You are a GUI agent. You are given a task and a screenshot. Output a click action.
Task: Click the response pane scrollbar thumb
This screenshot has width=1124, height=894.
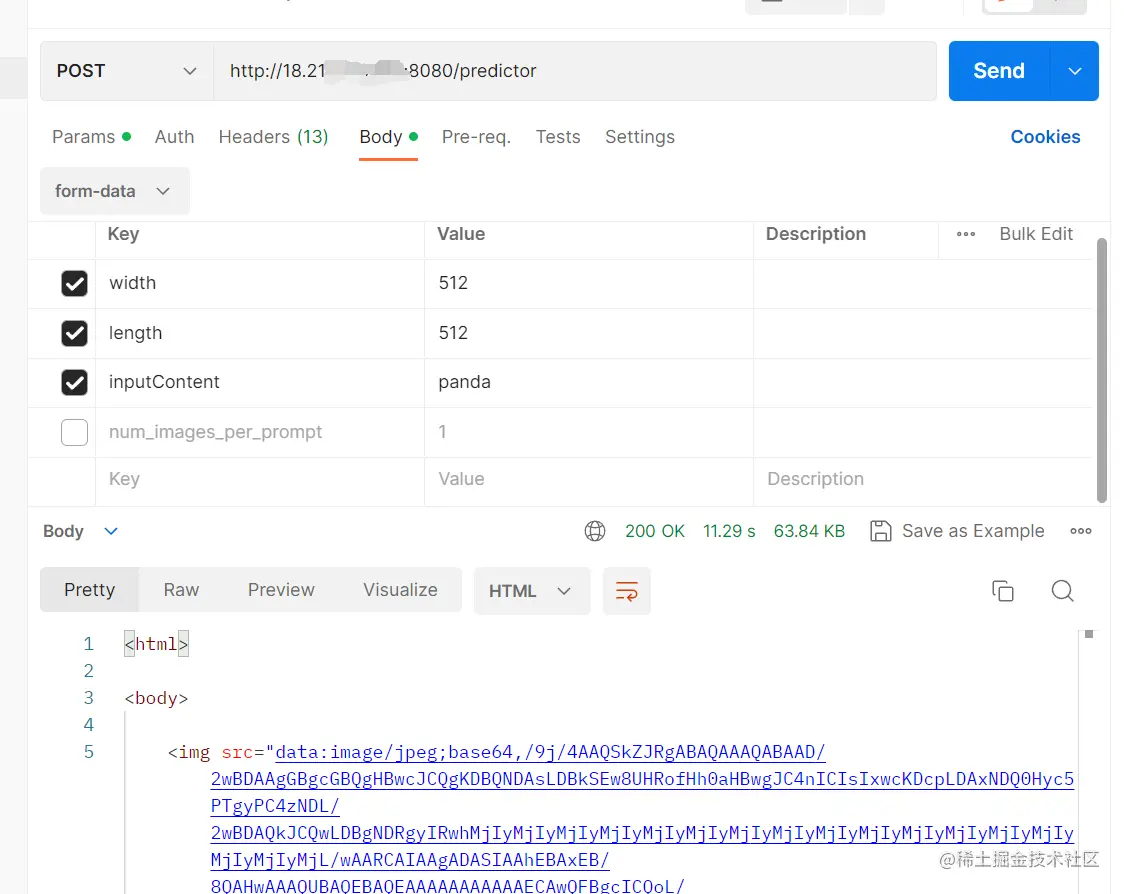coord(1089,634)
